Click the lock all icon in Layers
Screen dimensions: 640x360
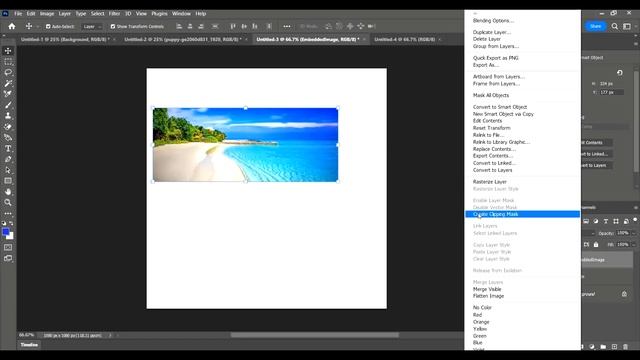(596, 244)
